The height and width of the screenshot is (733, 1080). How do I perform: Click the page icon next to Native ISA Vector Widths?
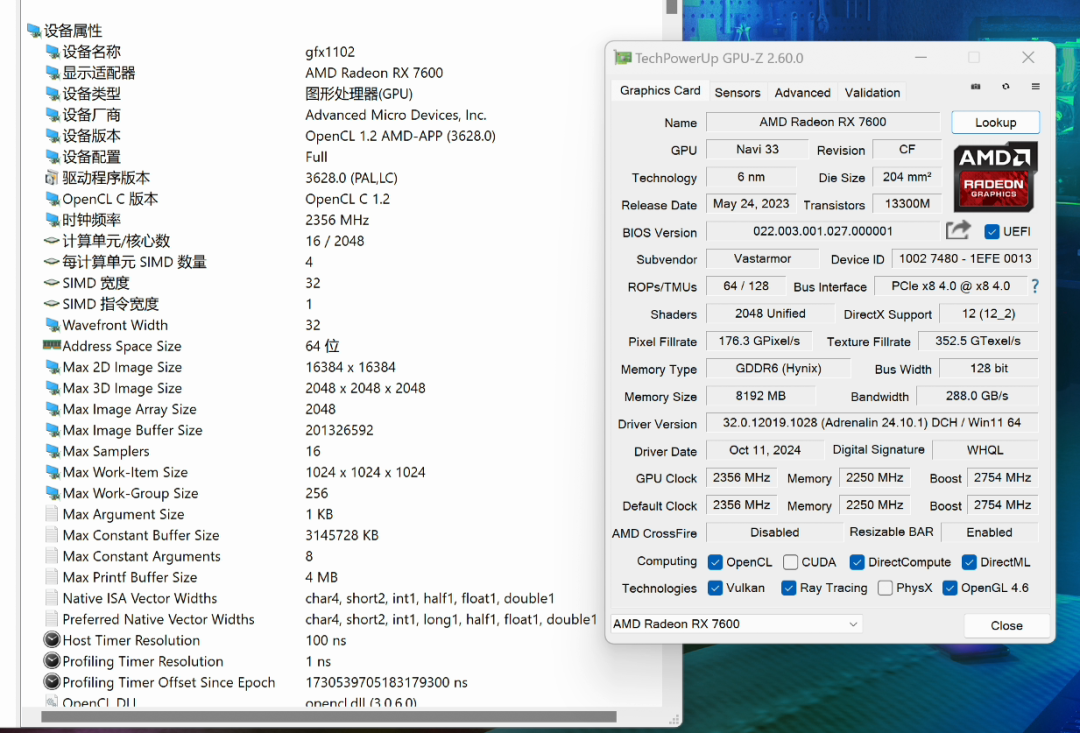[52, 598]
